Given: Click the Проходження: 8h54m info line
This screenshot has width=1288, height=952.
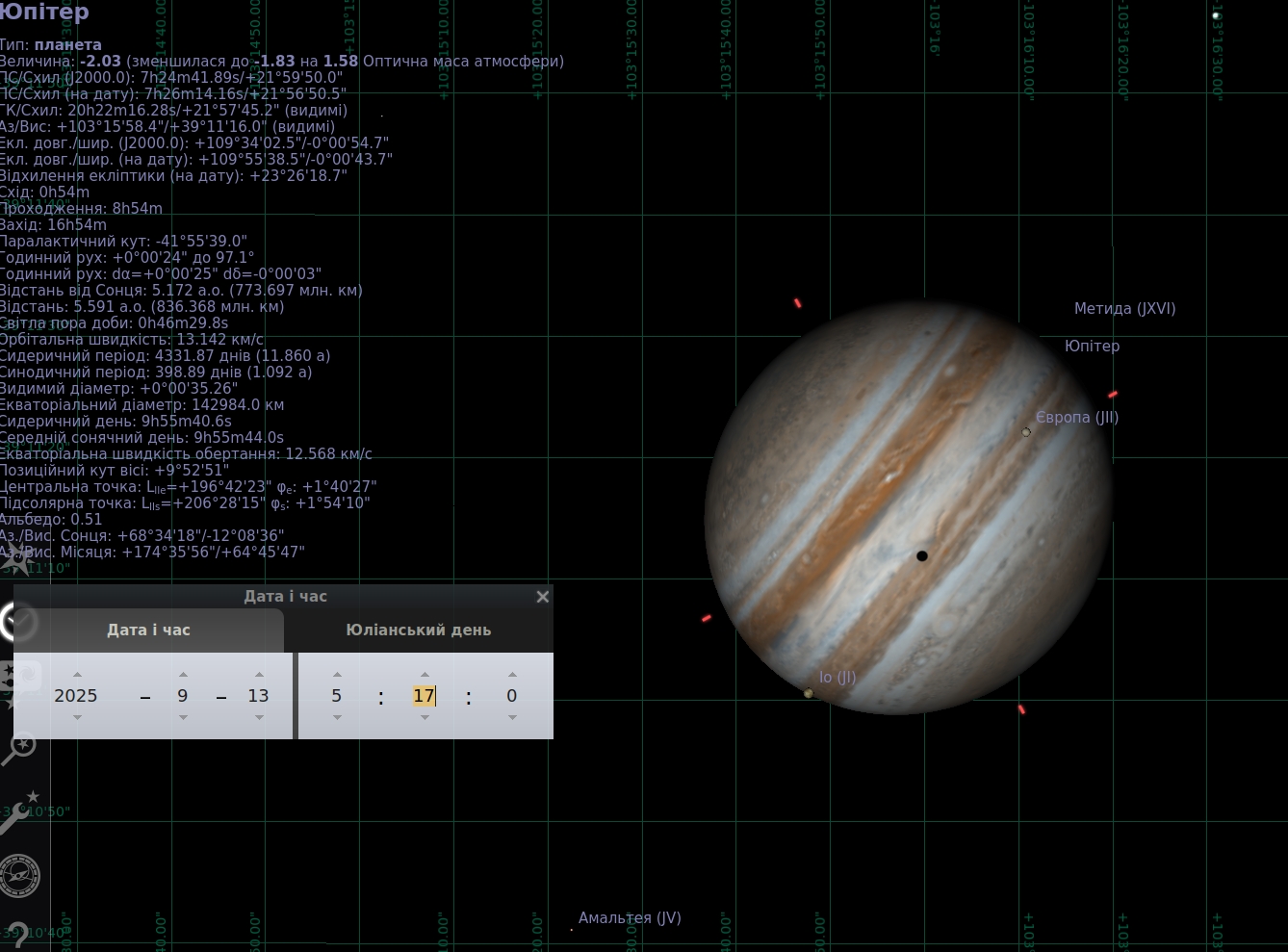Looking at the screenshot, I should click(81, 208).
